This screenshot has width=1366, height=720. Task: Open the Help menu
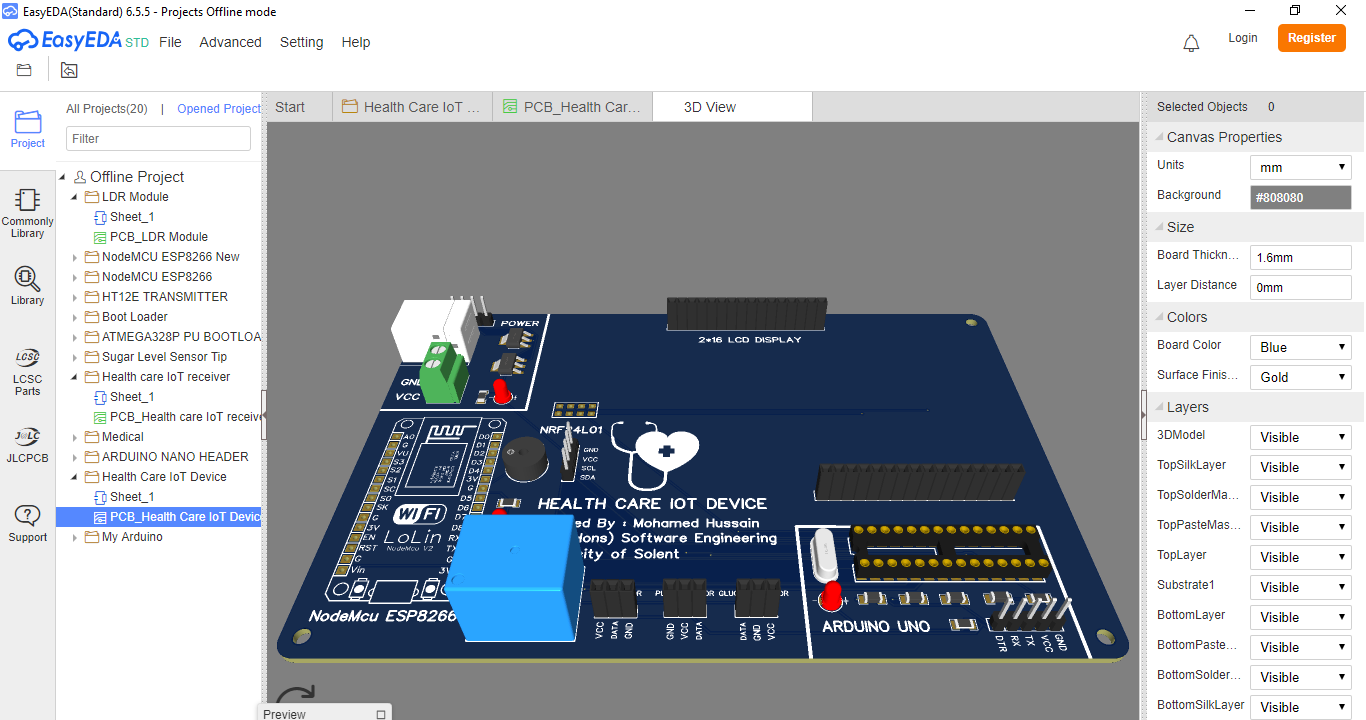(x=356, y=42)
